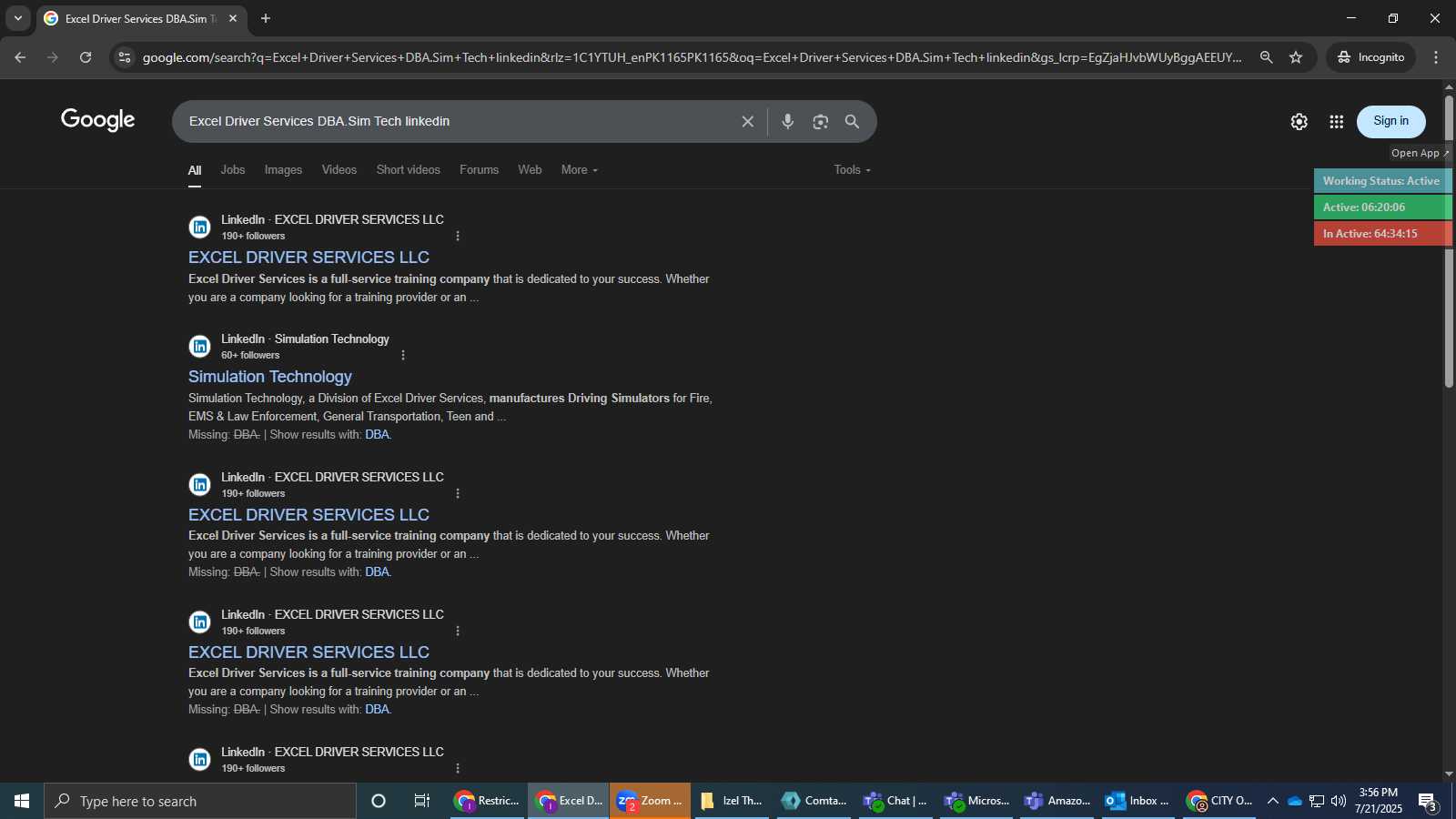The height and width of the screenshot is (819, 1456).
Task: Open site information icon in address bar
Action: click(125, 57)
